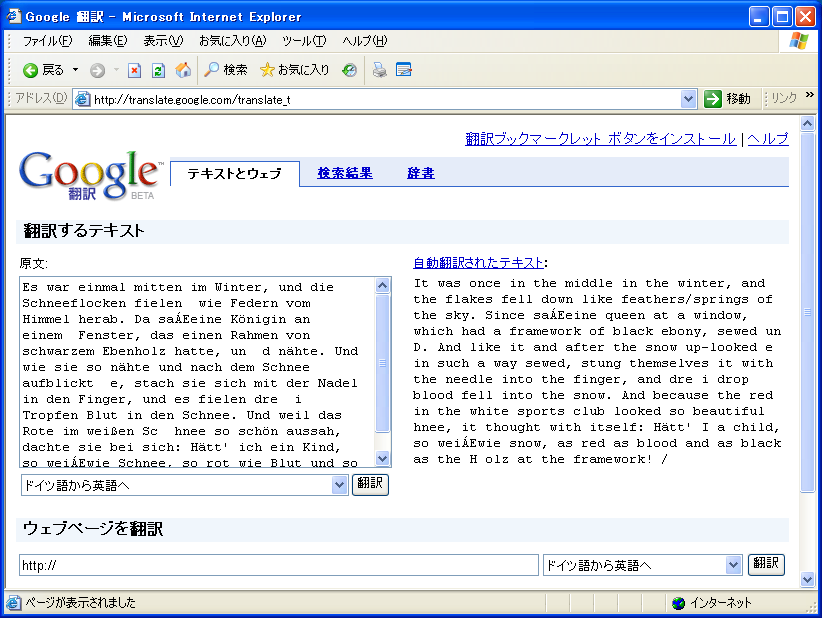Expand the リンク links toolbar chevron
The image size is (822, 618).
tap(809, 95)
